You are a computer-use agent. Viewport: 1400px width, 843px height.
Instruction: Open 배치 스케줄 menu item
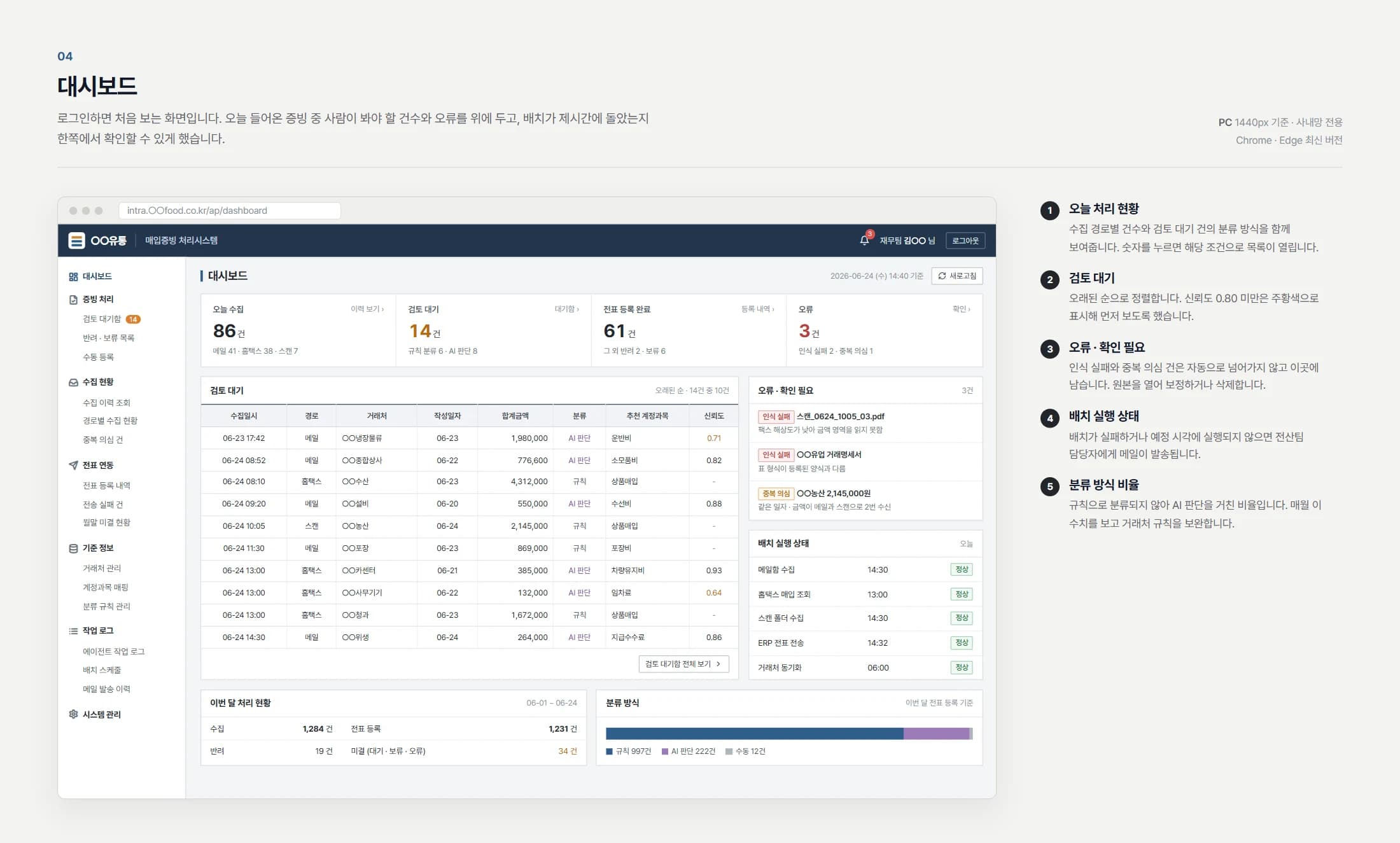point(102,670)
